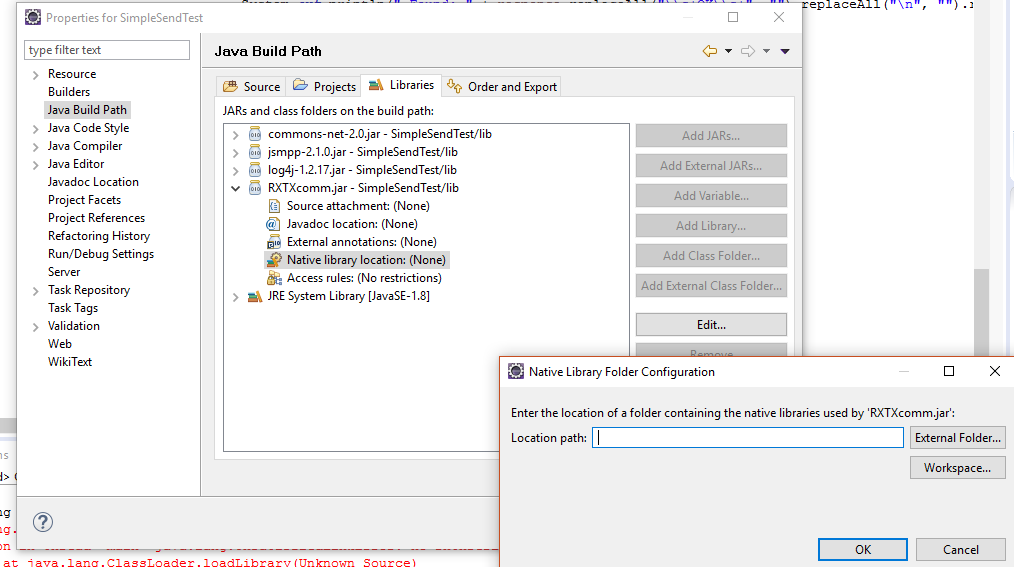Select Project Facets in the sidebar

(84, 200)
